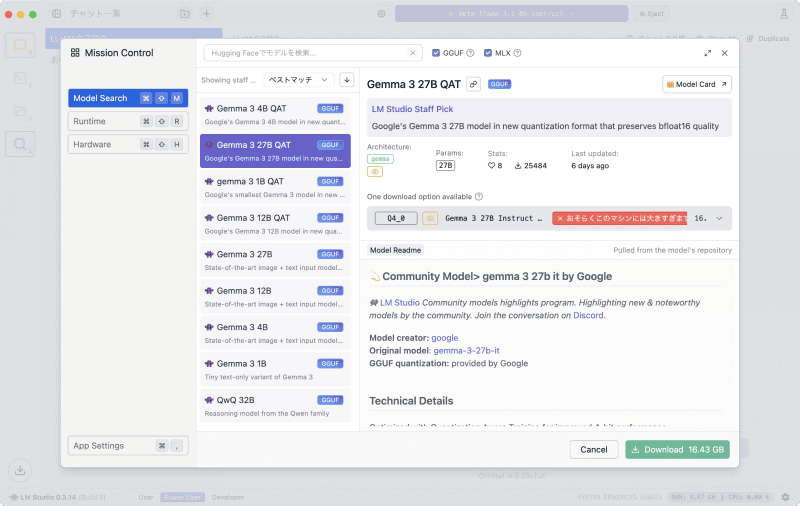Click the Discover magnifier icon in sidebar
This screenshot has width=800, height=506.
coord(20,144)
